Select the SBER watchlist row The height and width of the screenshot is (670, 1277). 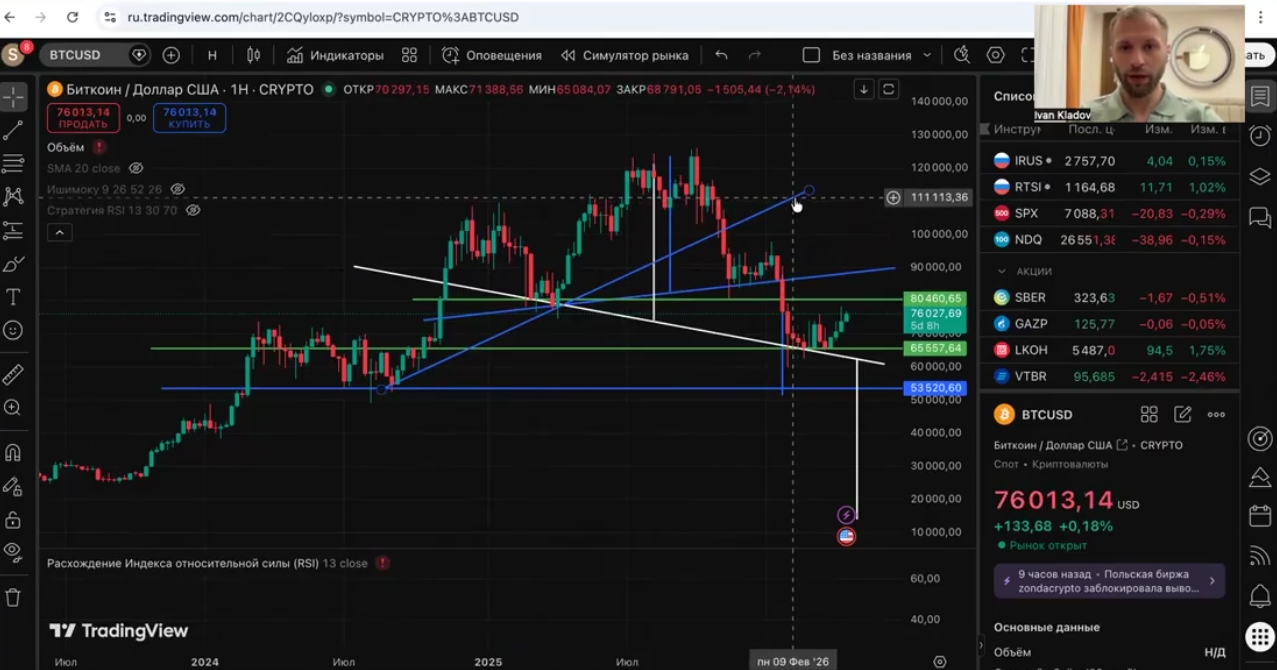pyautogui.click(x=1110, y=297)
